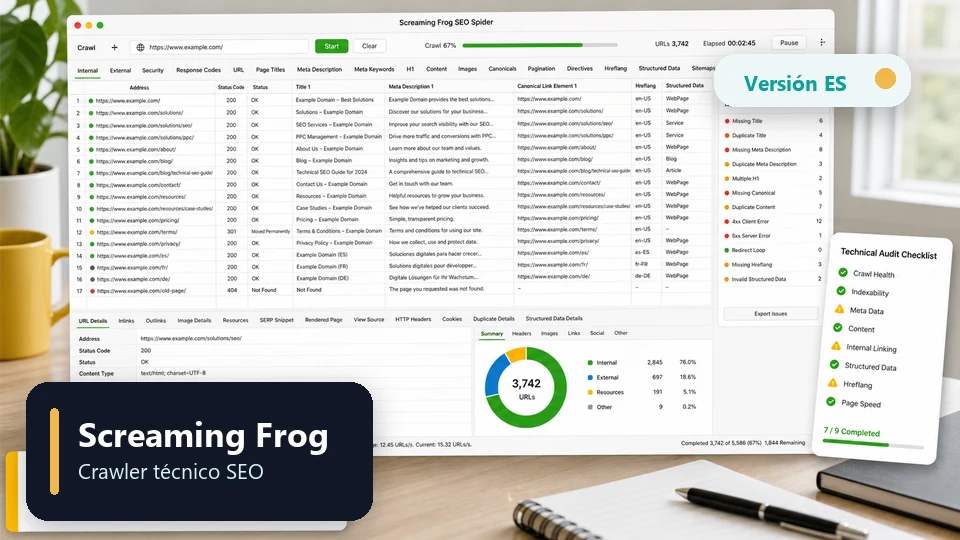Viewport: 960px width, 540px height.
Task: Open the Inlinks bottom tab
Action: 126,321
